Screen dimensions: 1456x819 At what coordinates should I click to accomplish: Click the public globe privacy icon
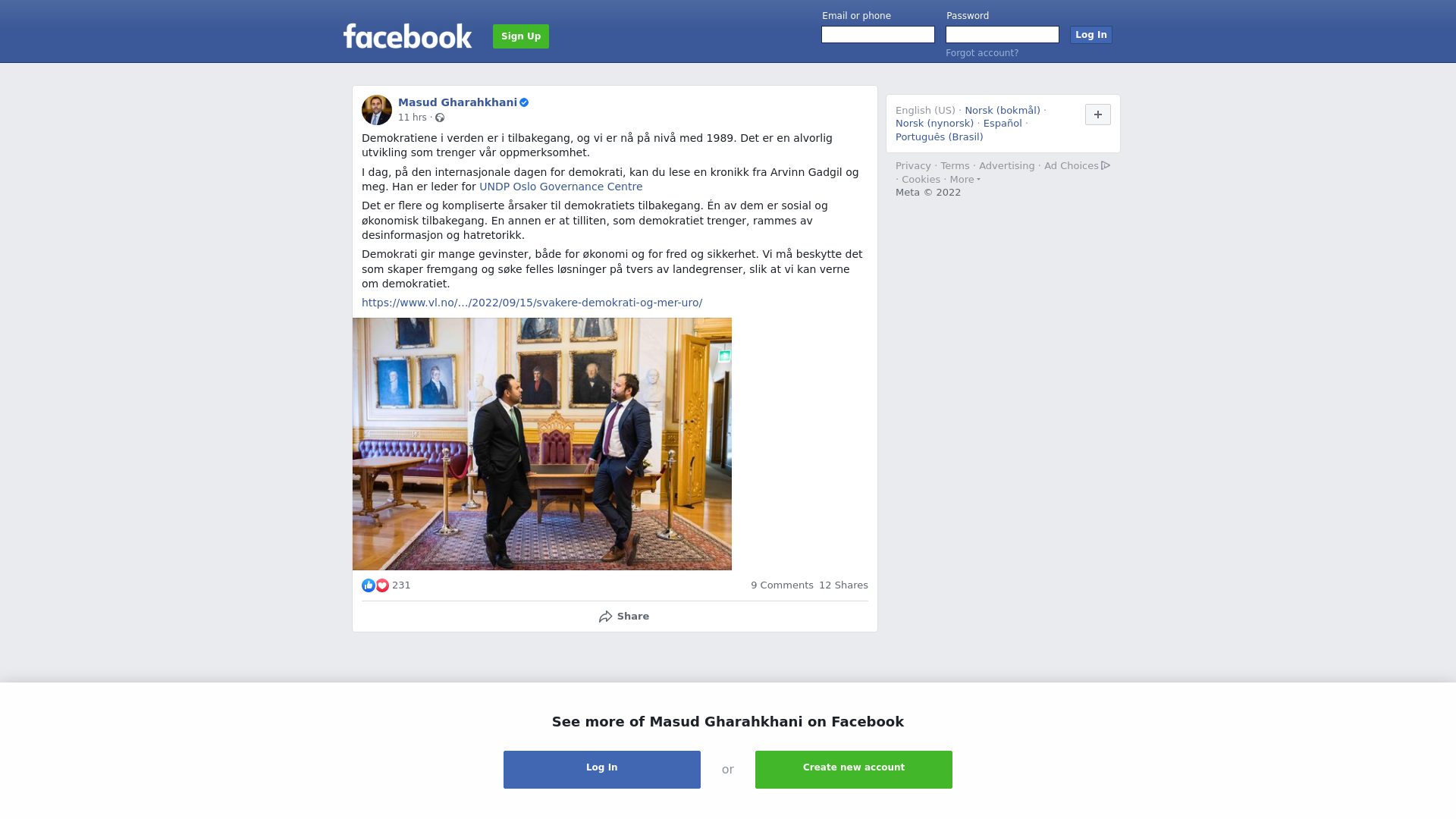[x=440, y=118]
